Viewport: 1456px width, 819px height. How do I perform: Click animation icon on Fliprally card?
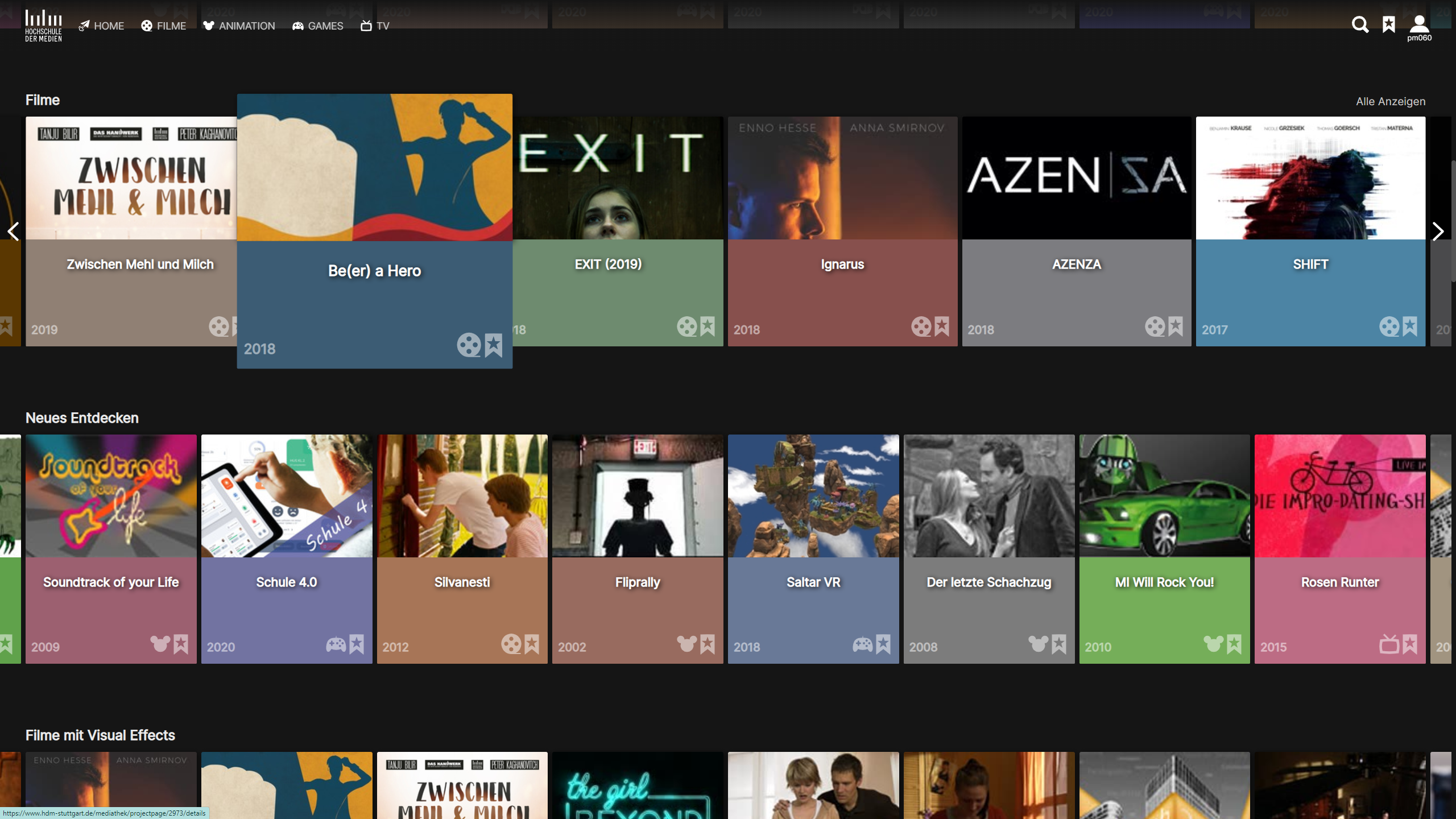pyautogui.click(x=687, y=644)
